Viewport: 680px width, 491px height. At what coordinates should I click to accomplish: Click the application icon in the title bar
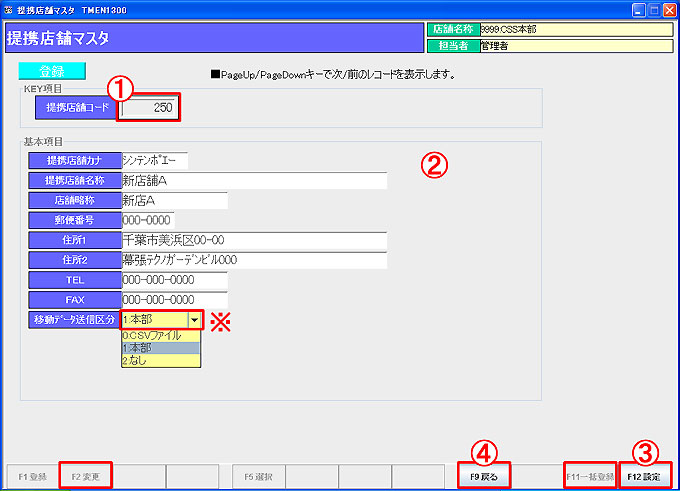click(8, 10)
